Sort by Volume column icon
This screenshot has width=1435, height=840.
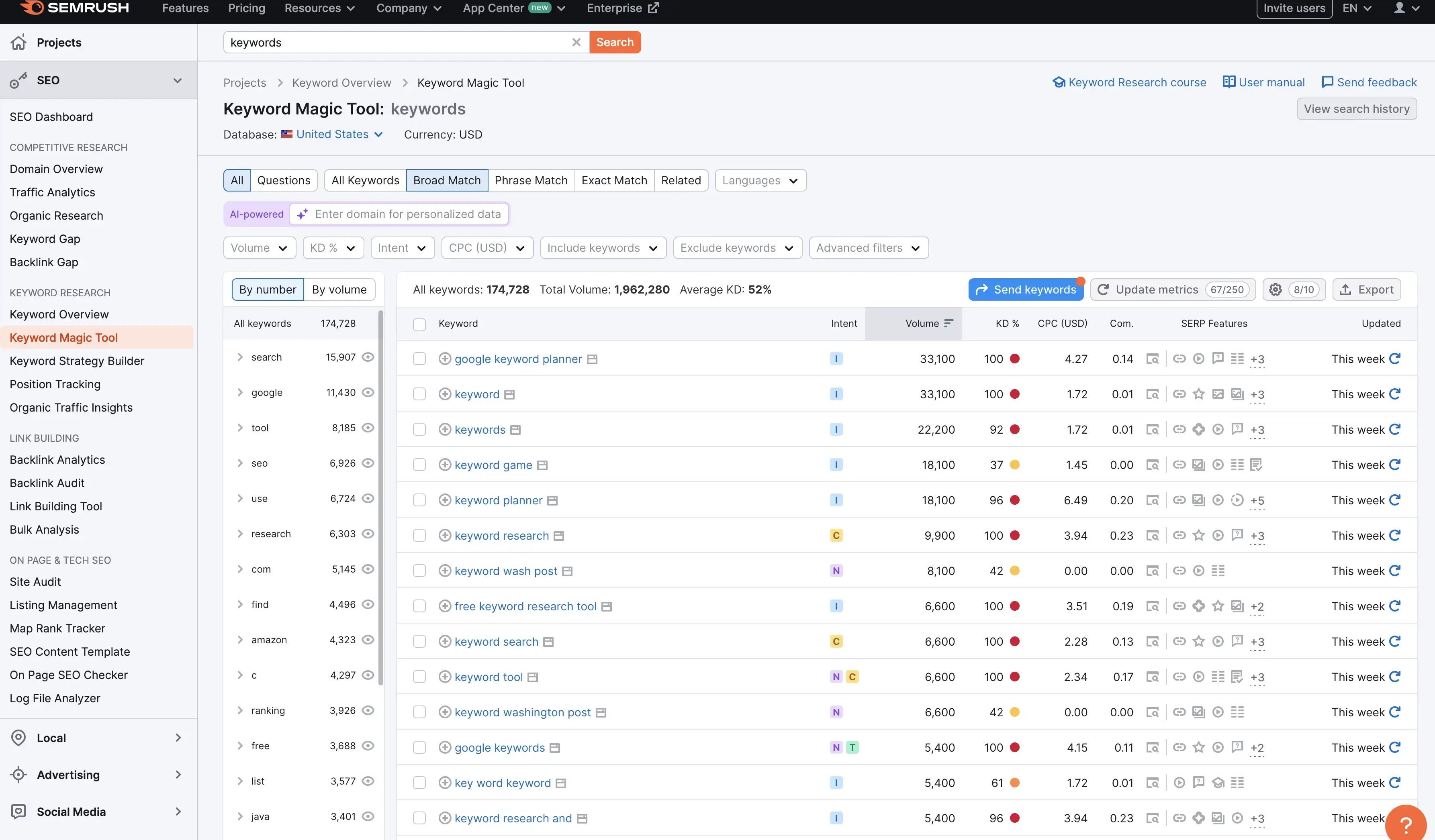[948, 323]
